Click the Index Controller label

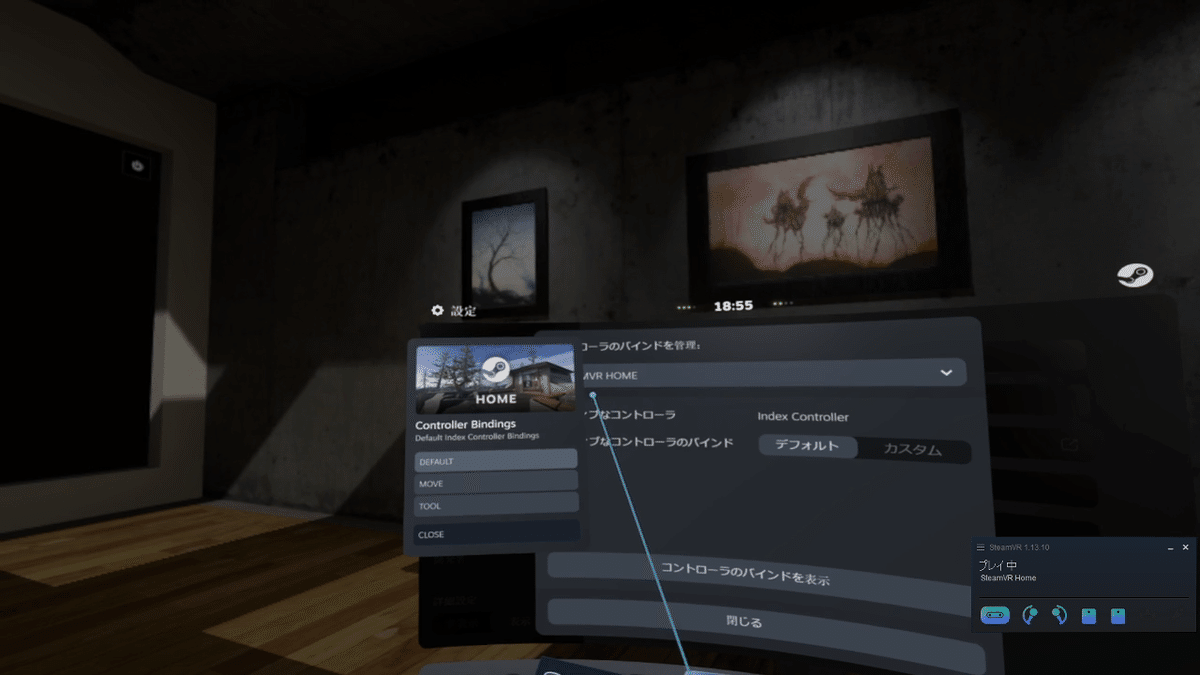coord(803,417)
